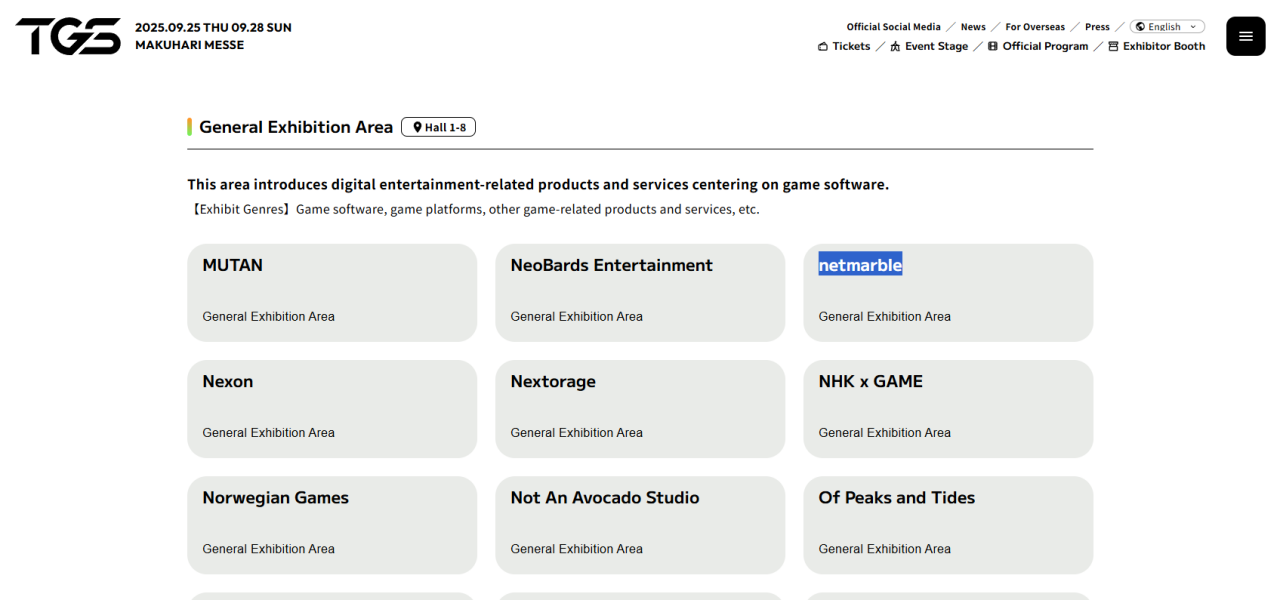Open the English language dropdown
The image size is (1280, 600).
click(x=1167, y=27)
